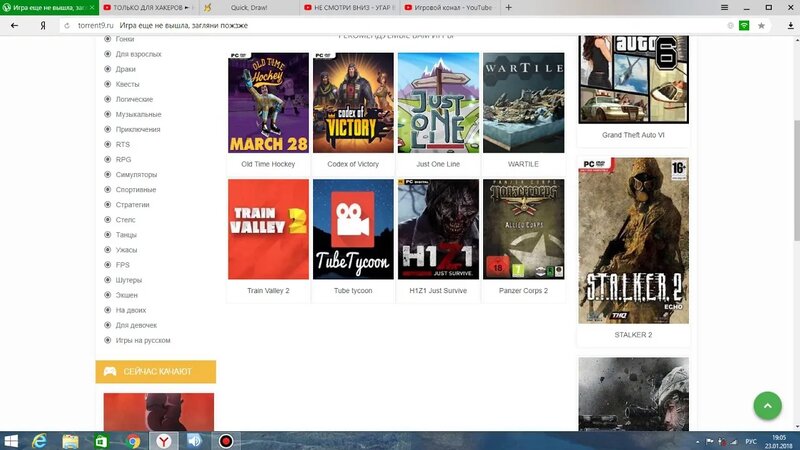Click the 'Tube tycoon' title text
Screen dimensions: 800x450
click(353, 291)
